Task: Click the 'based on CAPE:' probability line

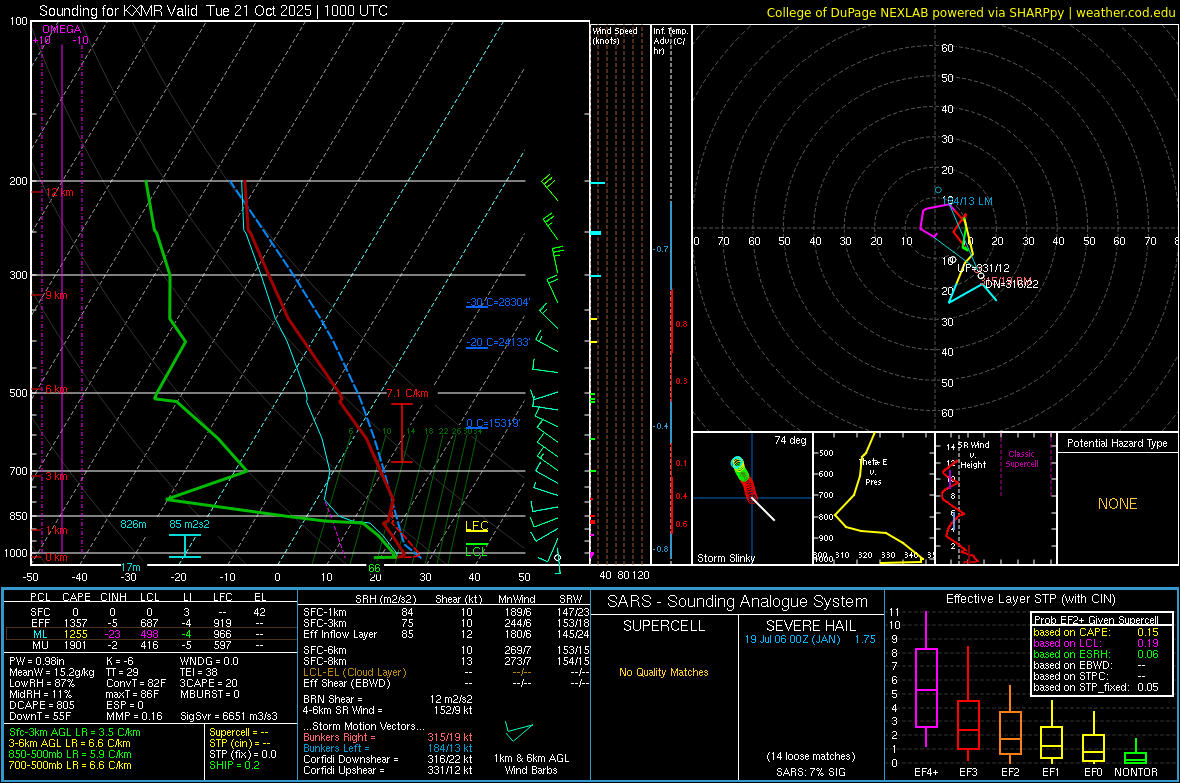Action: click(x=1096, y=632)
